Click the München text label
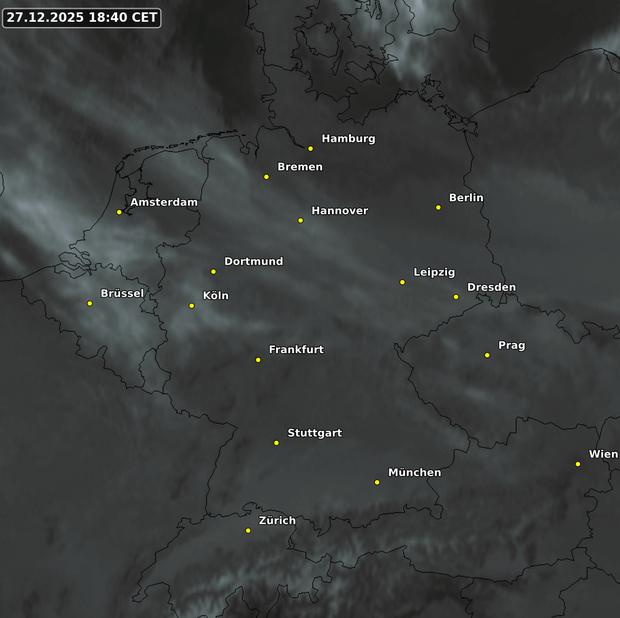The image size is (620, 618). pyautogui.click(x=414, y=473)
